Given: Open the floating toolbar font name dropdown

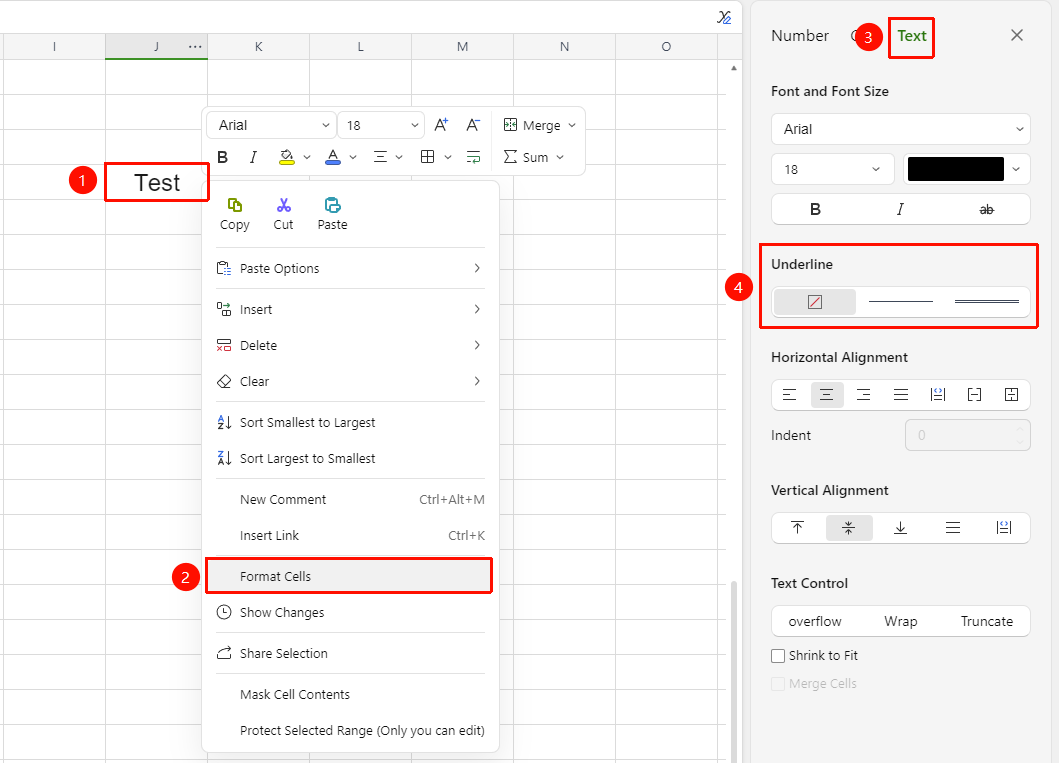Looking at the screenshot, I should 271,125.
